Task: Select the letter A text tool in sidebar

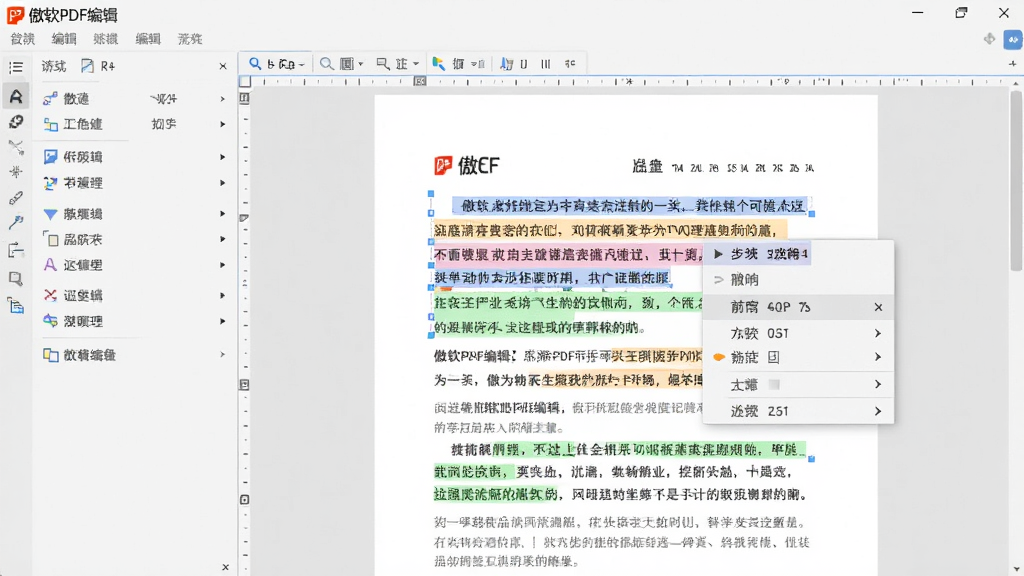Action: point(16,96)
